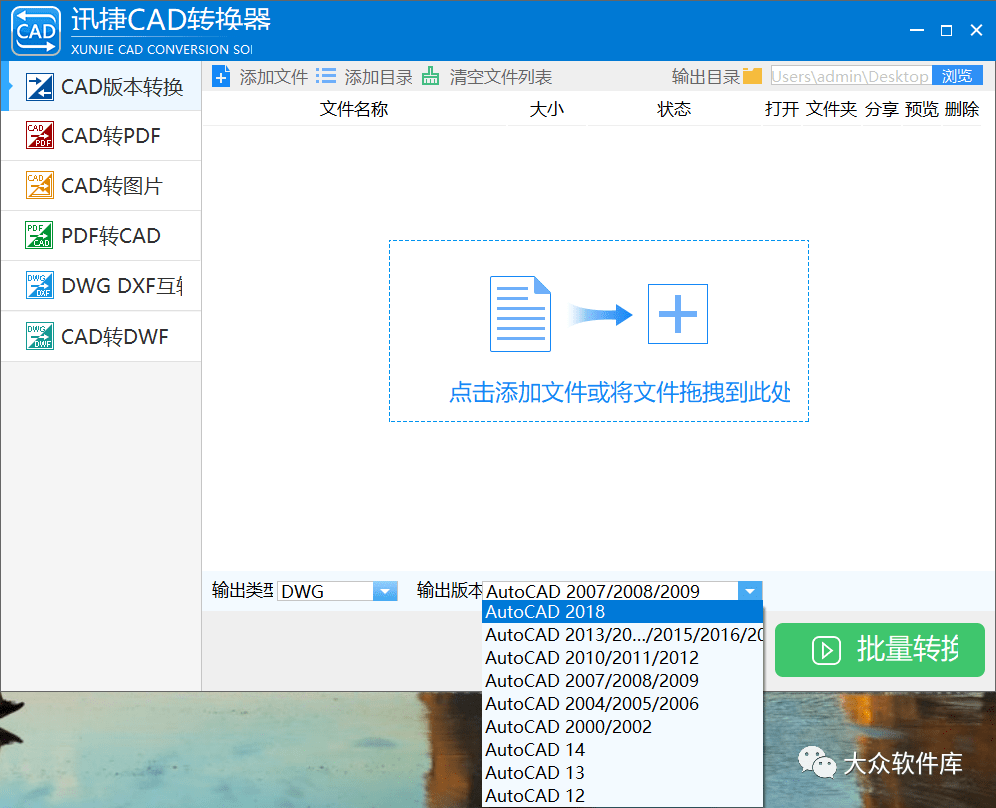Select AutoCAD 14 option
This screenshot has height=808, width=996.
click(x=622, y=750)
